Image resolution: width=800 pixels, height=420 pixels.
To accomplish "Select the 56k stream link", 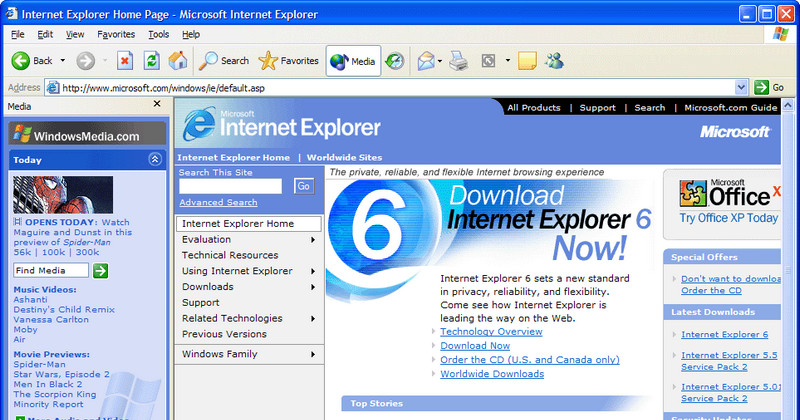I will [22, 252].
